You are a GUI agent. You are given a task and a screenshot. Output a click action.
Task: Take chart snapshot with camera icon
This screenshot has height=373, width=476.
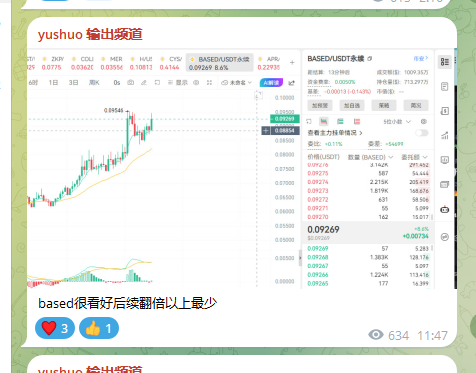pyautogui.click(x=131, y=82)
